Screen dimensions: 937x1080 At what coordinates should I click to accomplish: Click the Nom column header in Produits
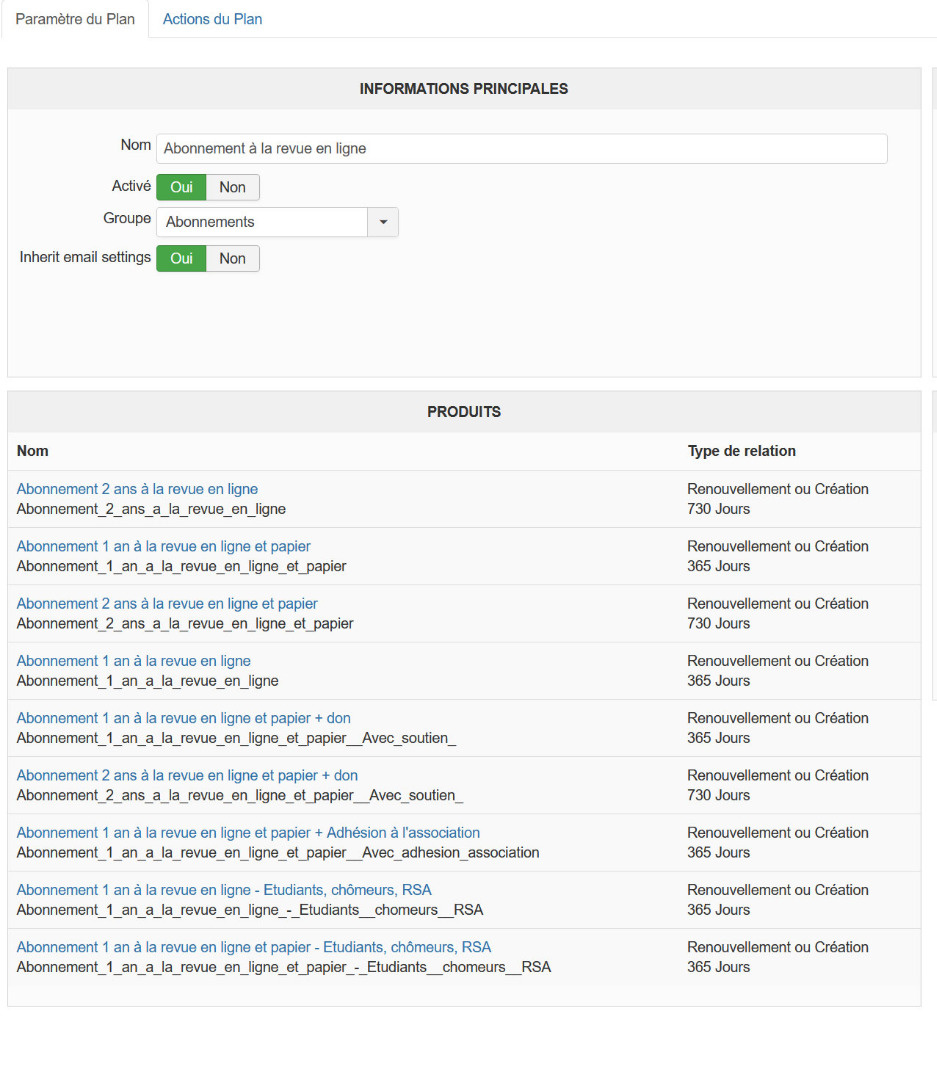32,451
